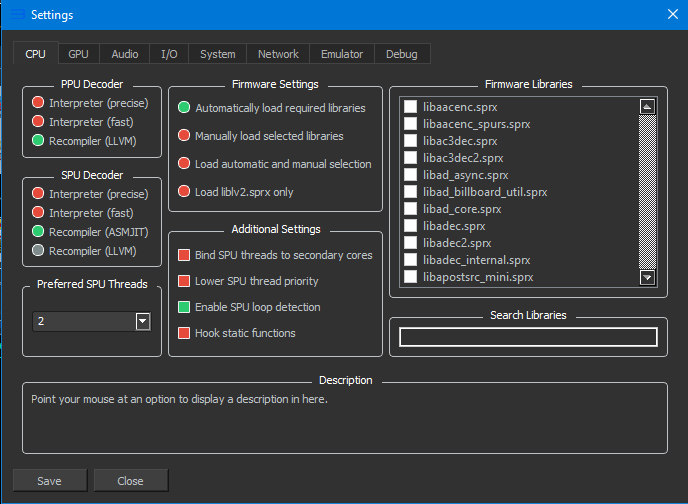
Task: Open the GPU tab
Action: point(79,54)
